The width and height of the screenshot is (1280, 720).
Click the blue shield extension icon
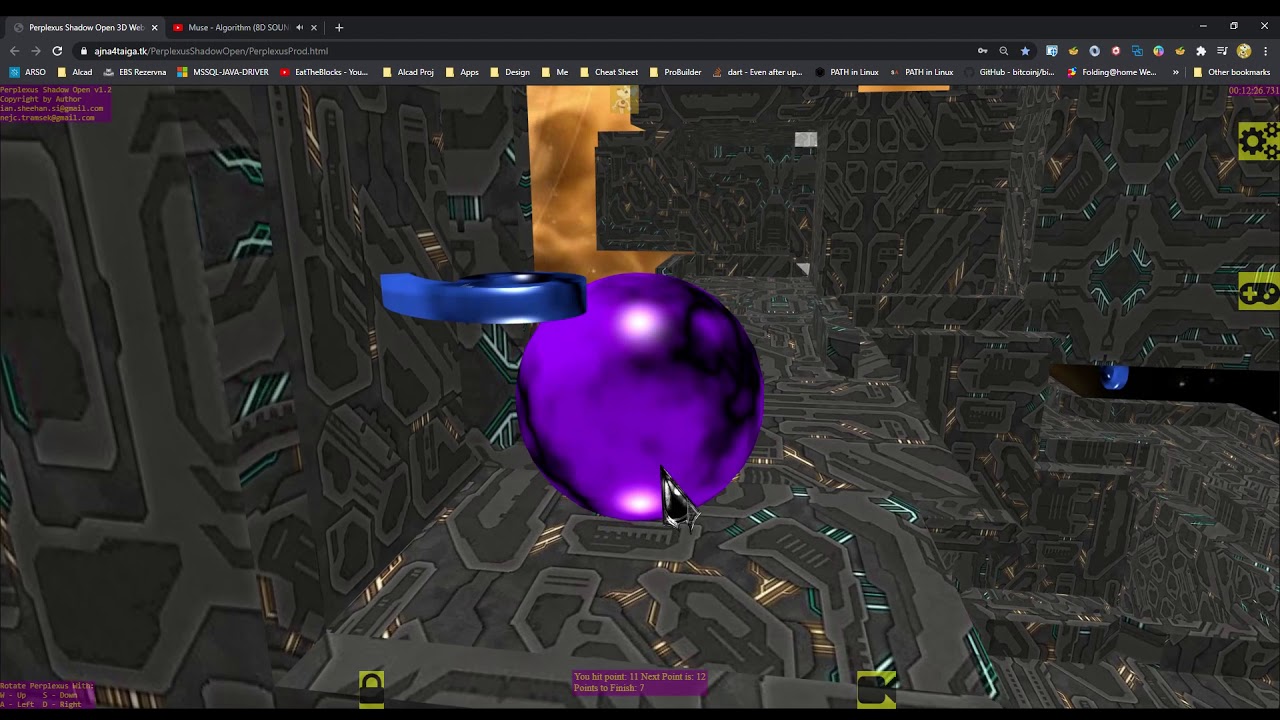click(x=1052, y=51)
